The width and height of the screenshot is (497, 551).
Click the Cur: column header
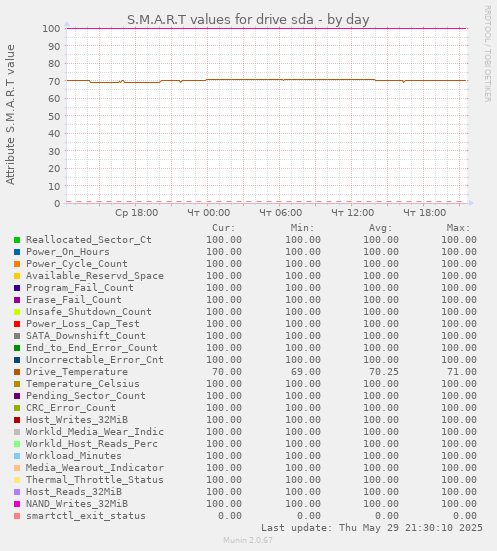click(224, 228)
